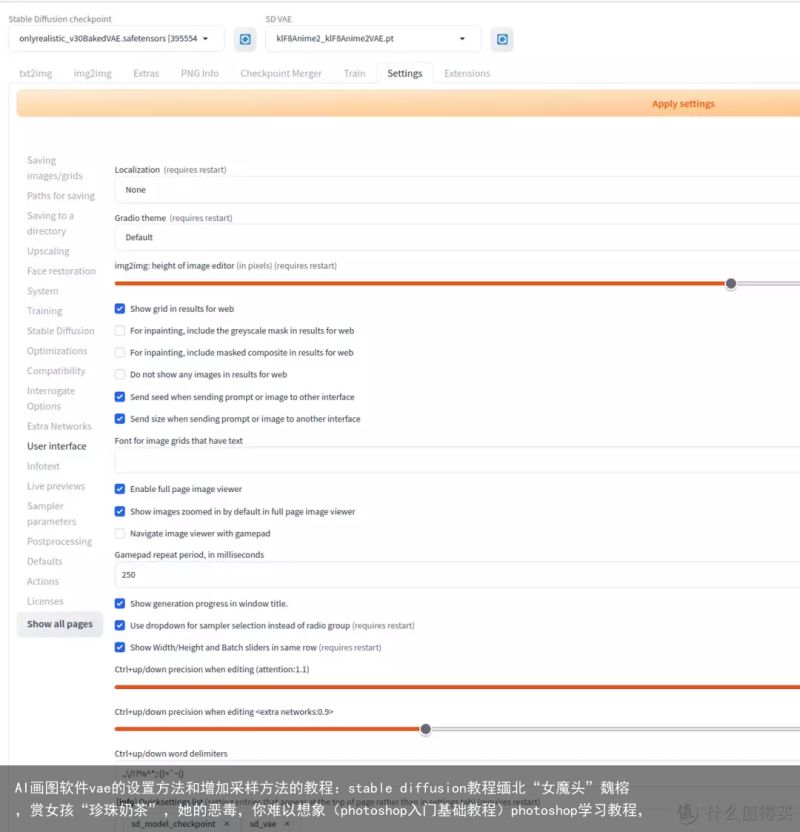The height and width of the screenshot is (832, 800).
Task: Enable masked composite in results for inpainting
Action: [120, 353]
